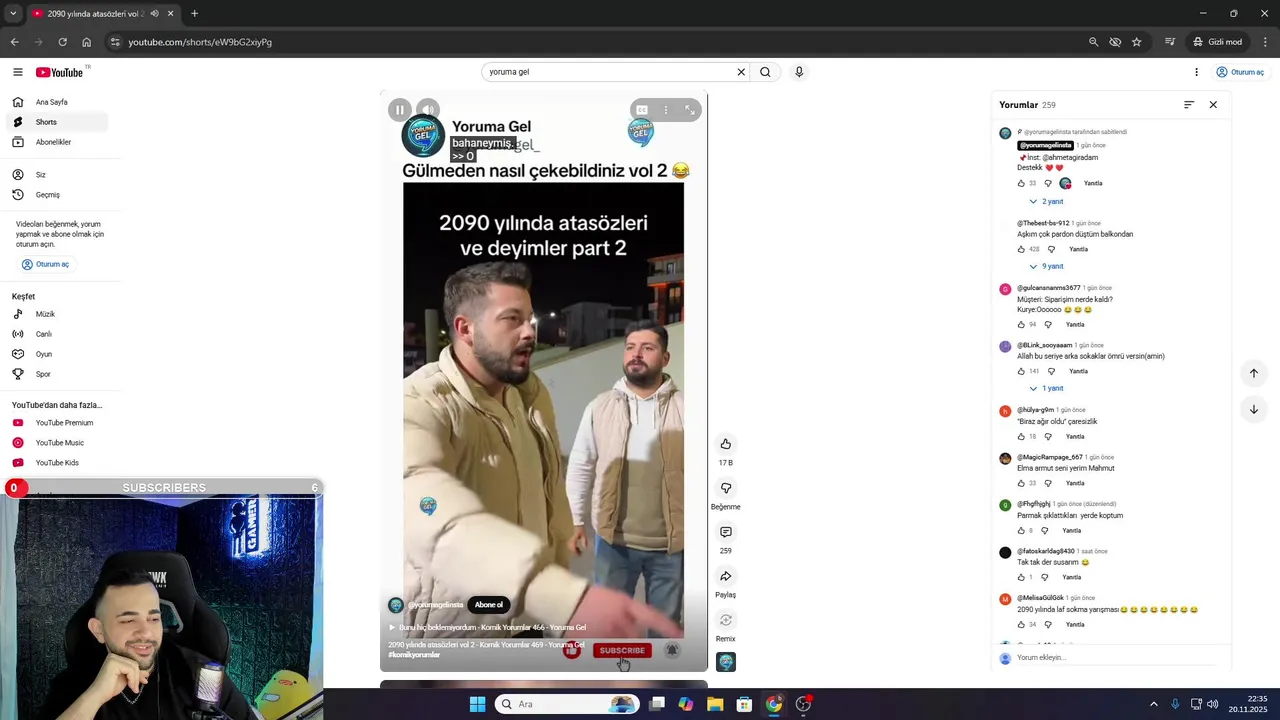Subscribe using the Abone ol button
Image resolution: width=1280 pixels, height=720 pixels.
pos(489,605)
